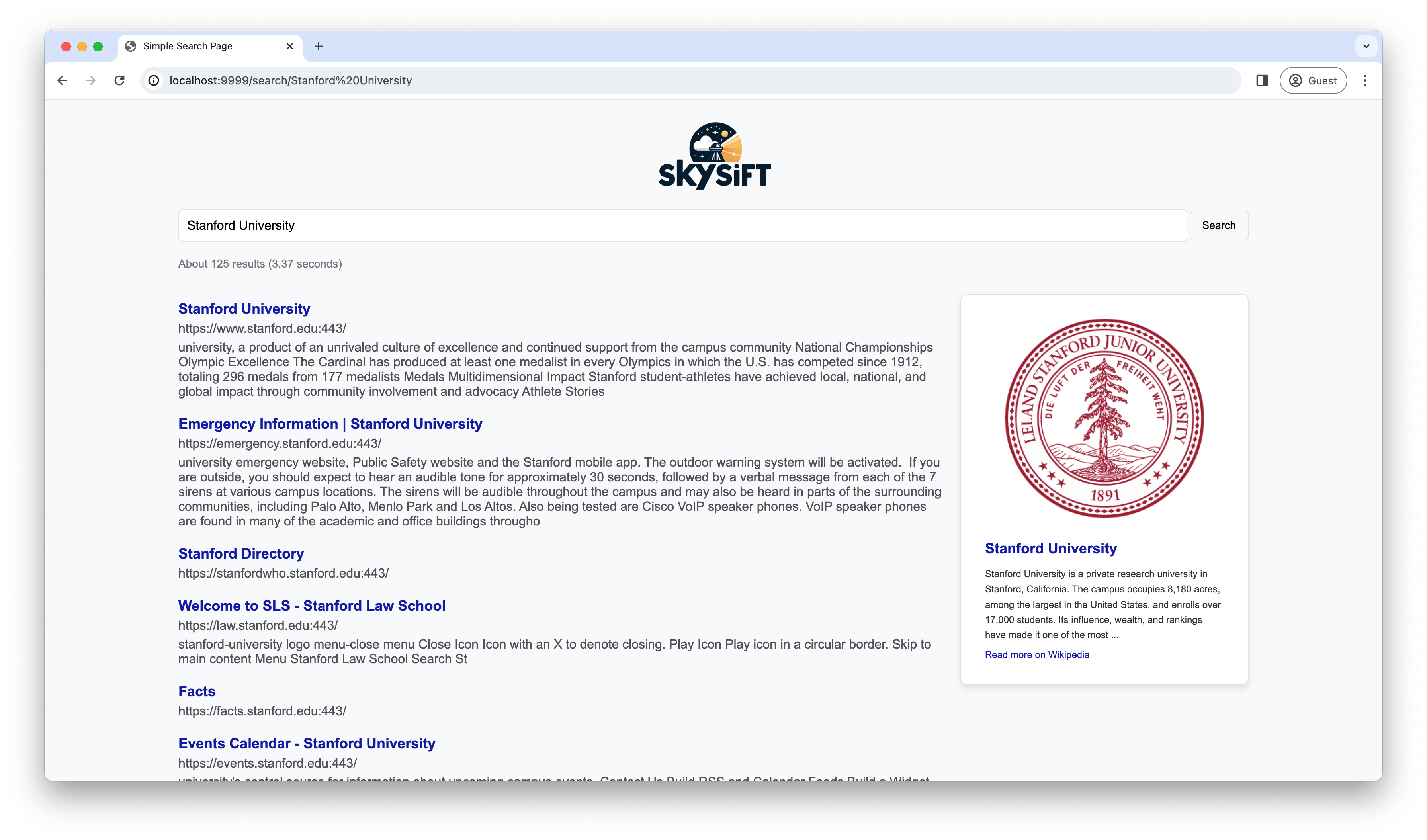Select the Simple Search Page tab
The image size is (1427, 840).
point(209,47)
